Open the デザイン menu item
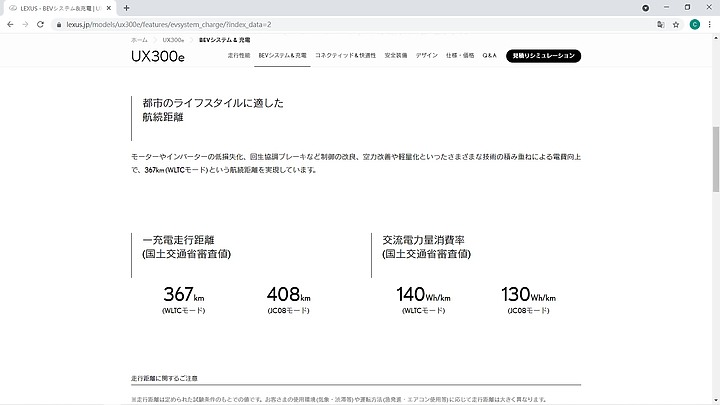 [427, 56]
